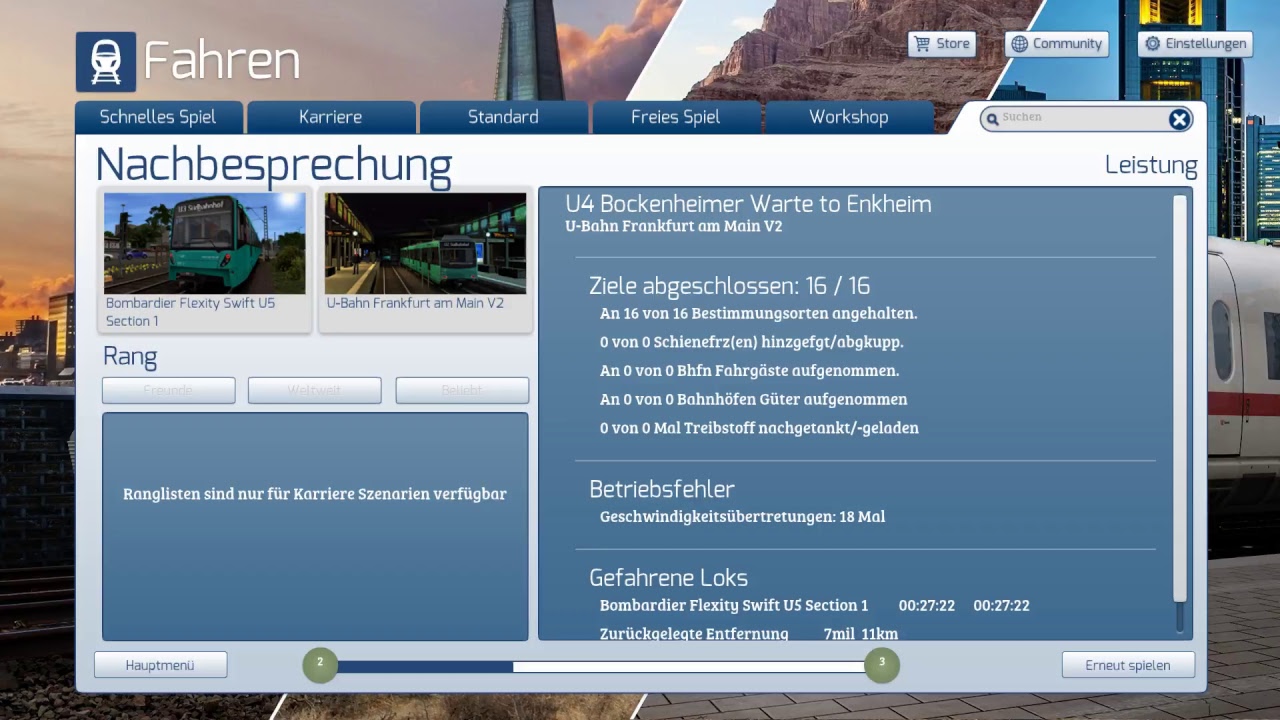Click scenario title U4 Bockenheimer Warte to Enkheim

(748, 204)
